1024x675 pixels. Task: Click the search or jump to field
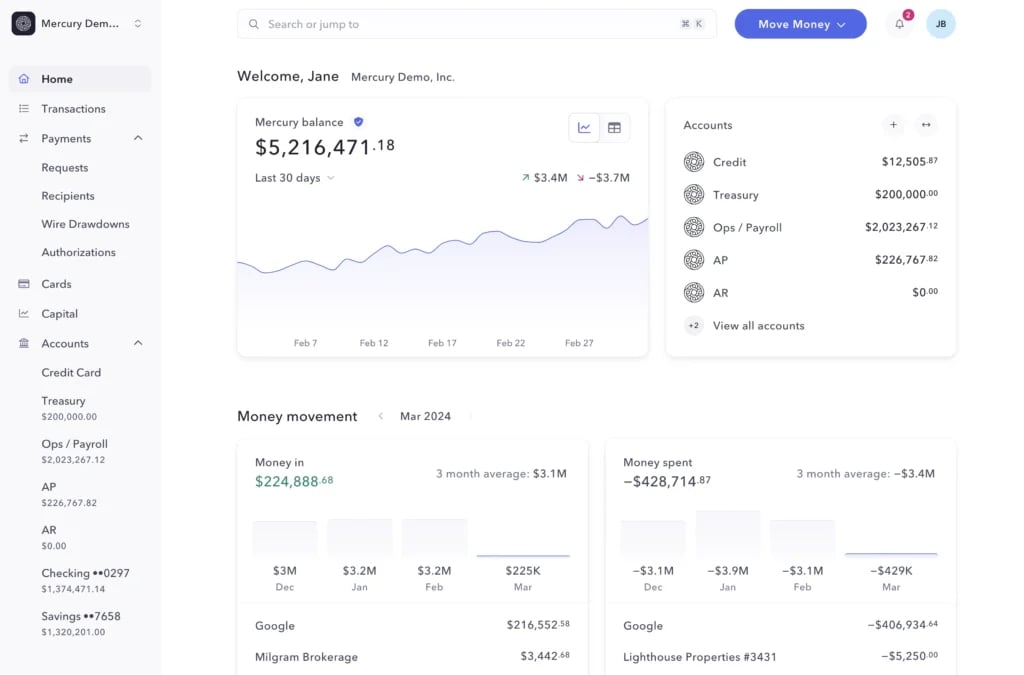coord(476,24)
